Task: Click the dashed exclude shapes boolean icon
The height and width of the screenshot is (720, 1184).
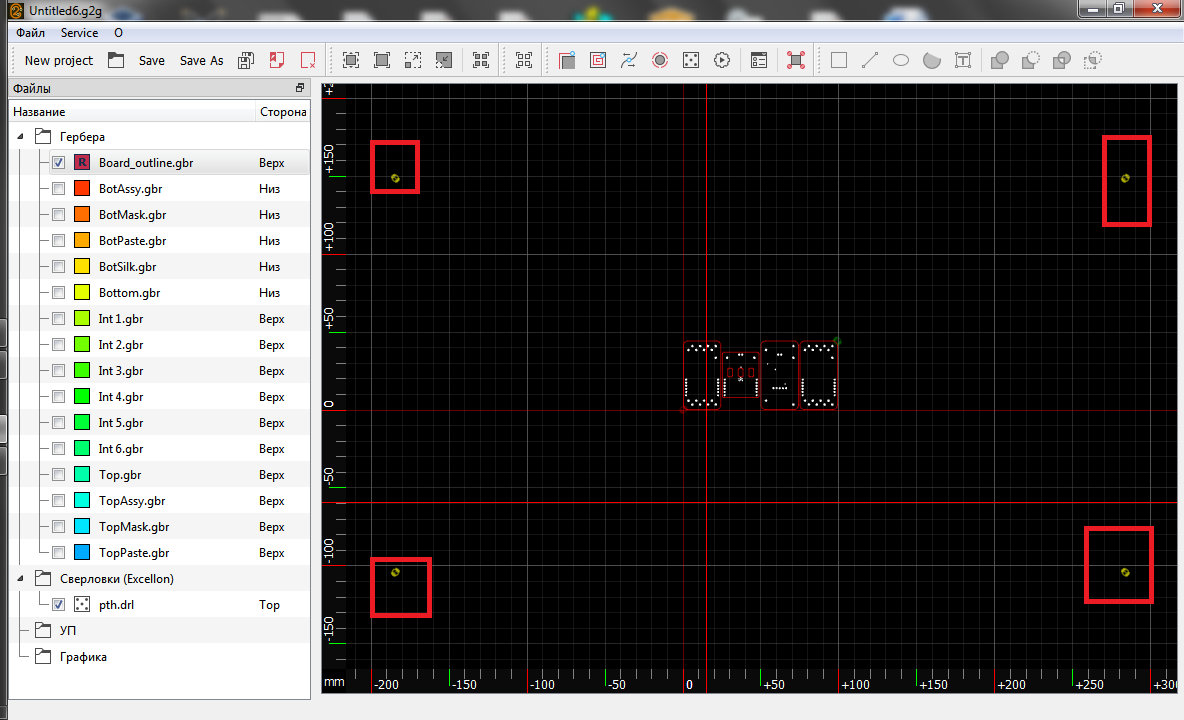Action: pos(1093,60)
